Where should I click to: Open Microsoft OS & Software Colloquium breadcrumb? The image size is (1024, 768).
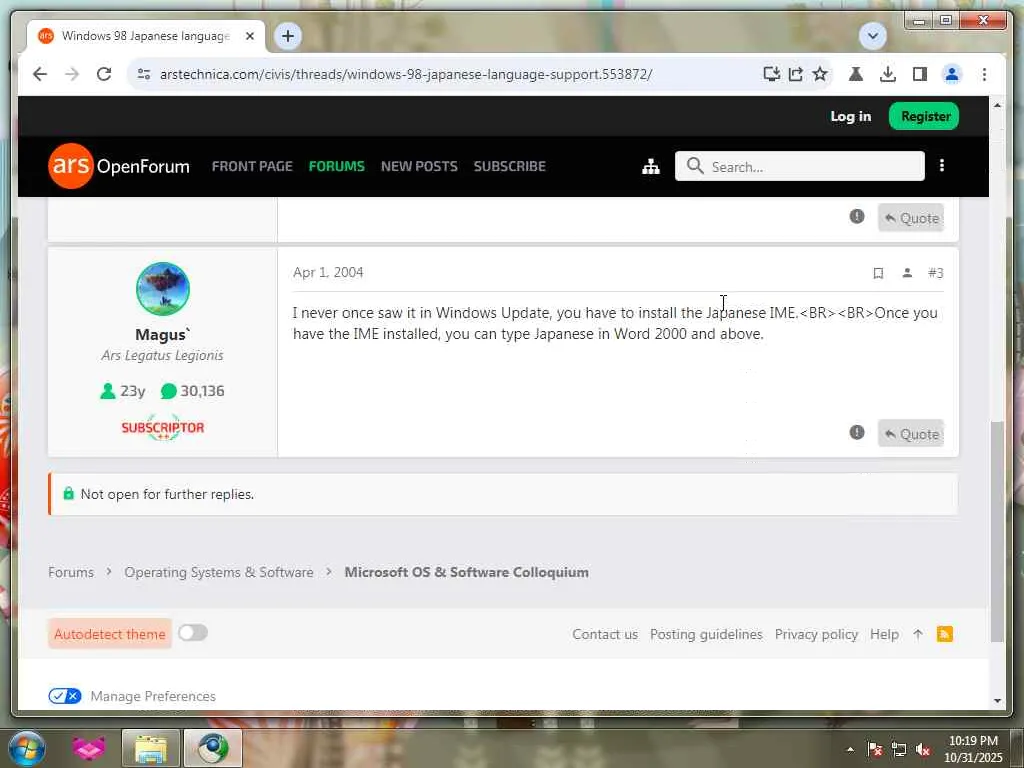tap(466, 572)
